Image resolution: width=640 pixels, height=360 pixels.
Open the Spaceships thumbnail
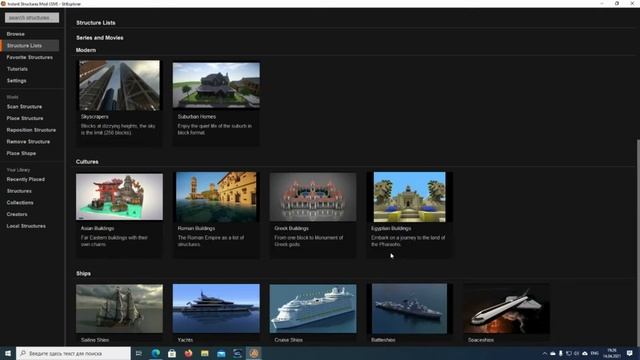[x=507, y=309]
